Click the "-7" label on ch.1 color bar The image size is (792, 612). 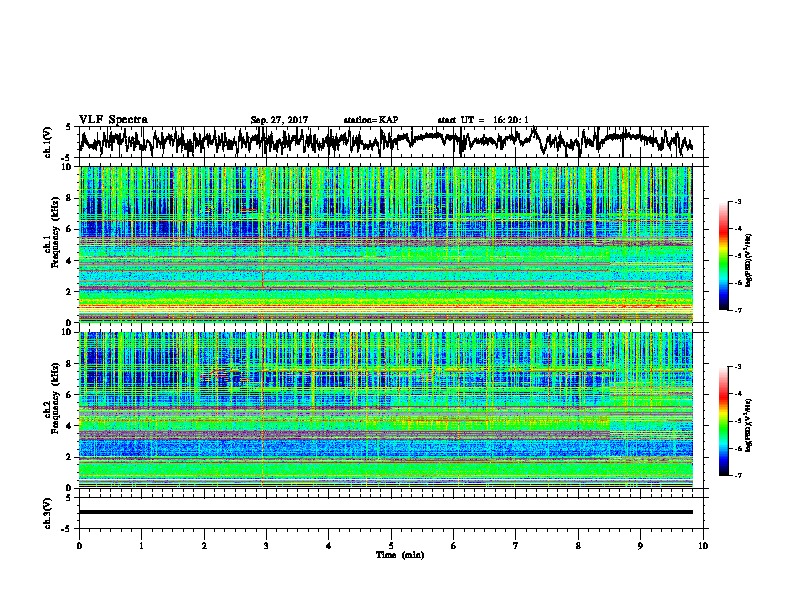click(x=737, y=310)
